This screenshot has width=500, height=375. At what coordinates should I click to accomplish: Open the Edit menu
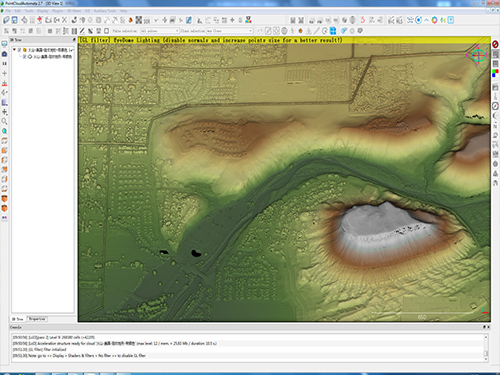[x=18, y=11]
